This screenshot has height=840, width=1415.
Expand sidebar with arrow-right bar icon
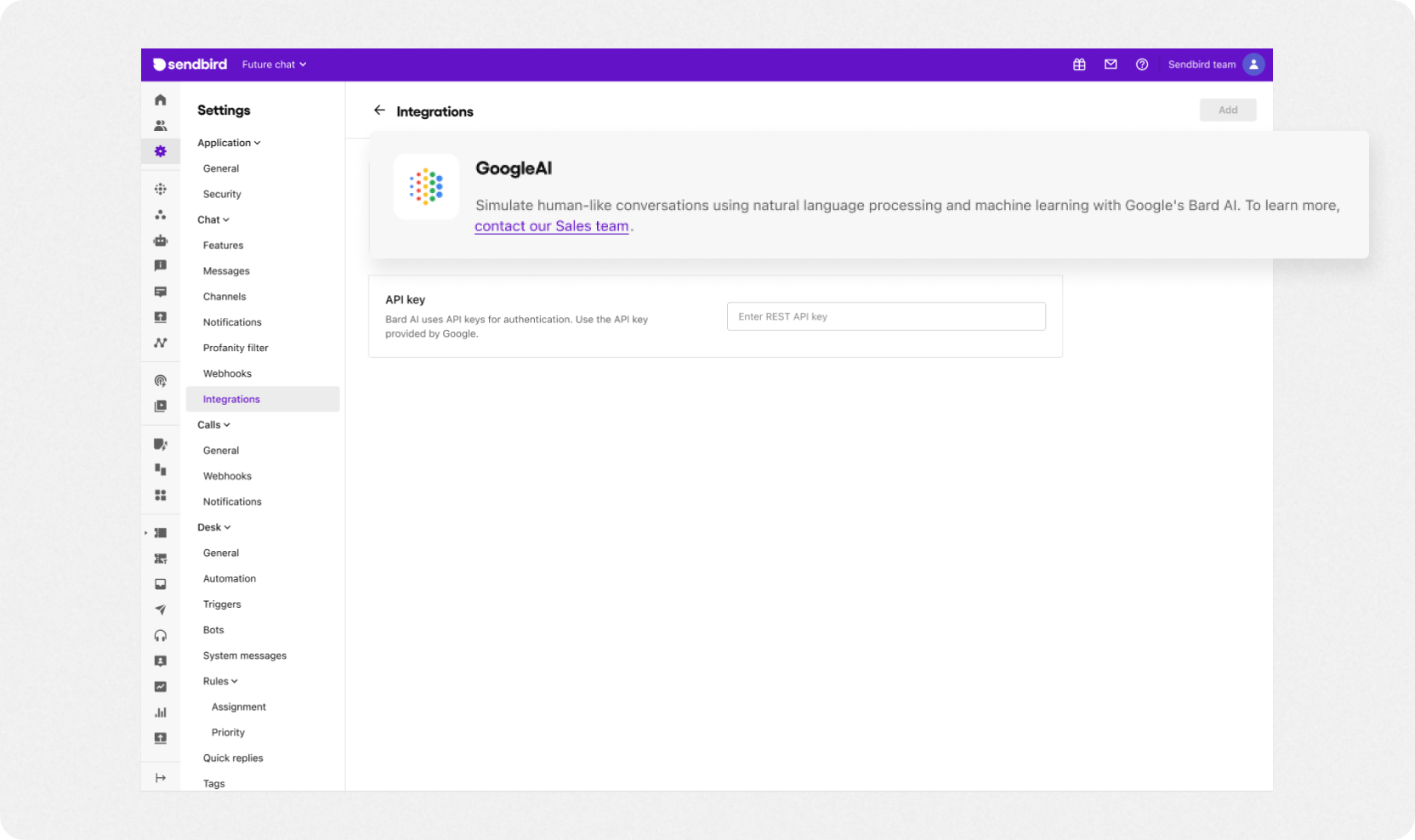(x=160, y=778)
